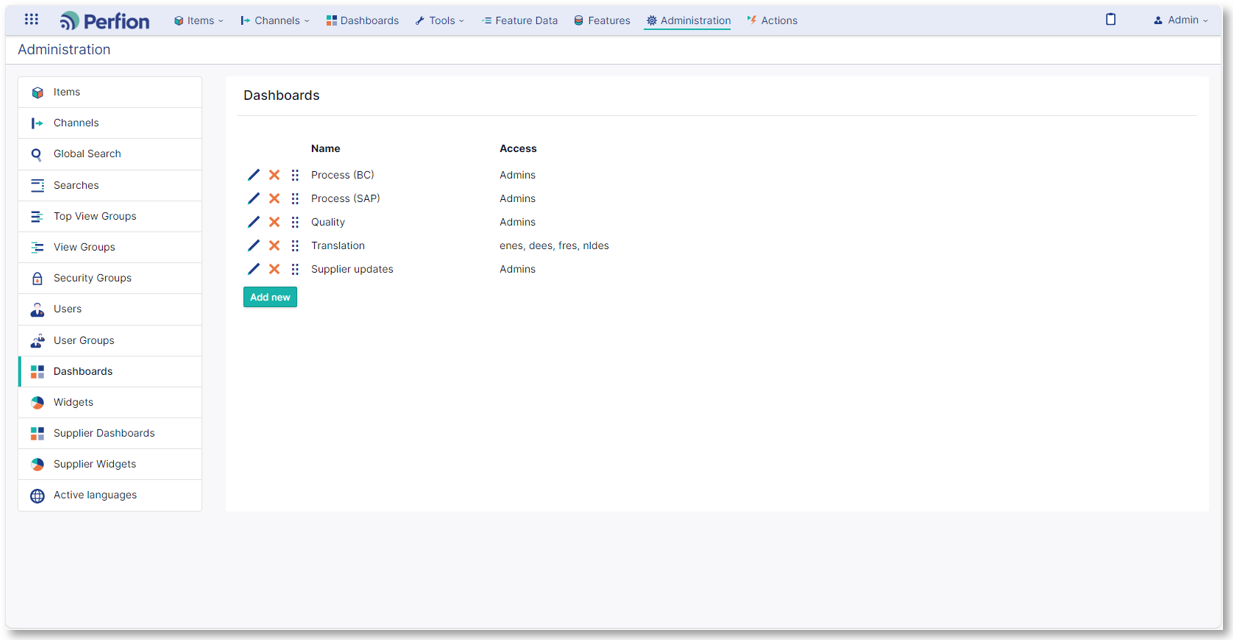The width and height of the screenshot is (1233, 640).
Task: Grab the Process (SAP) row drag handle
Action: click(x=295, y=198)
